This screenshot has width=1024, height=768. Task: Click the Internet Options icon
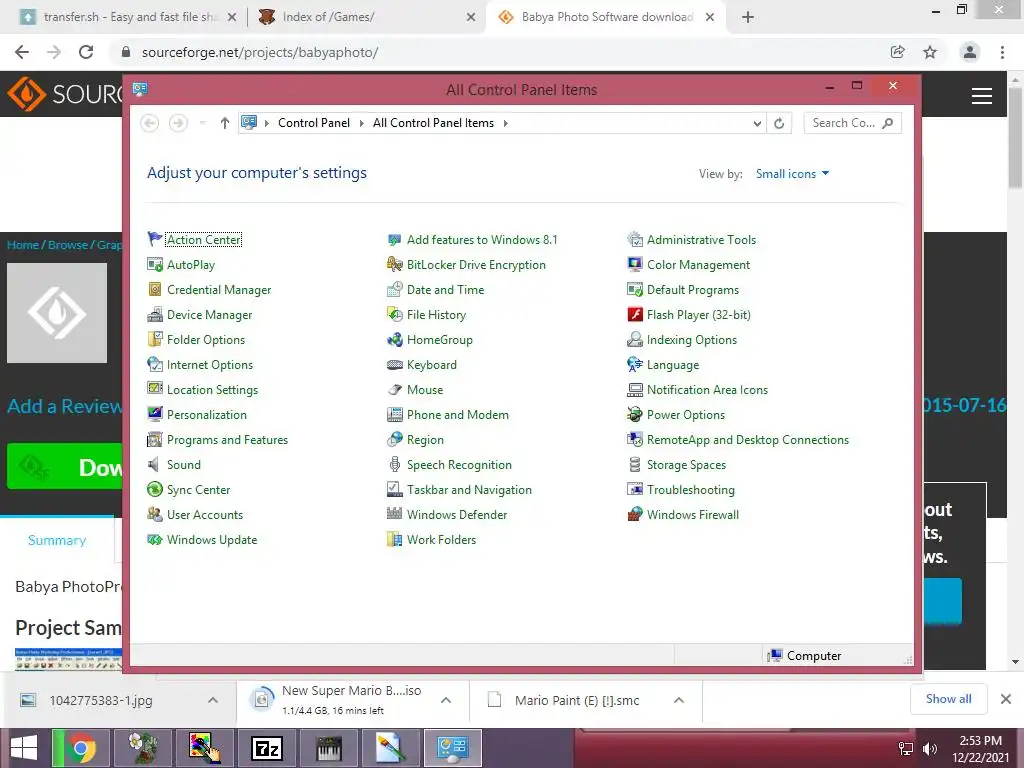tap(154, 364)
